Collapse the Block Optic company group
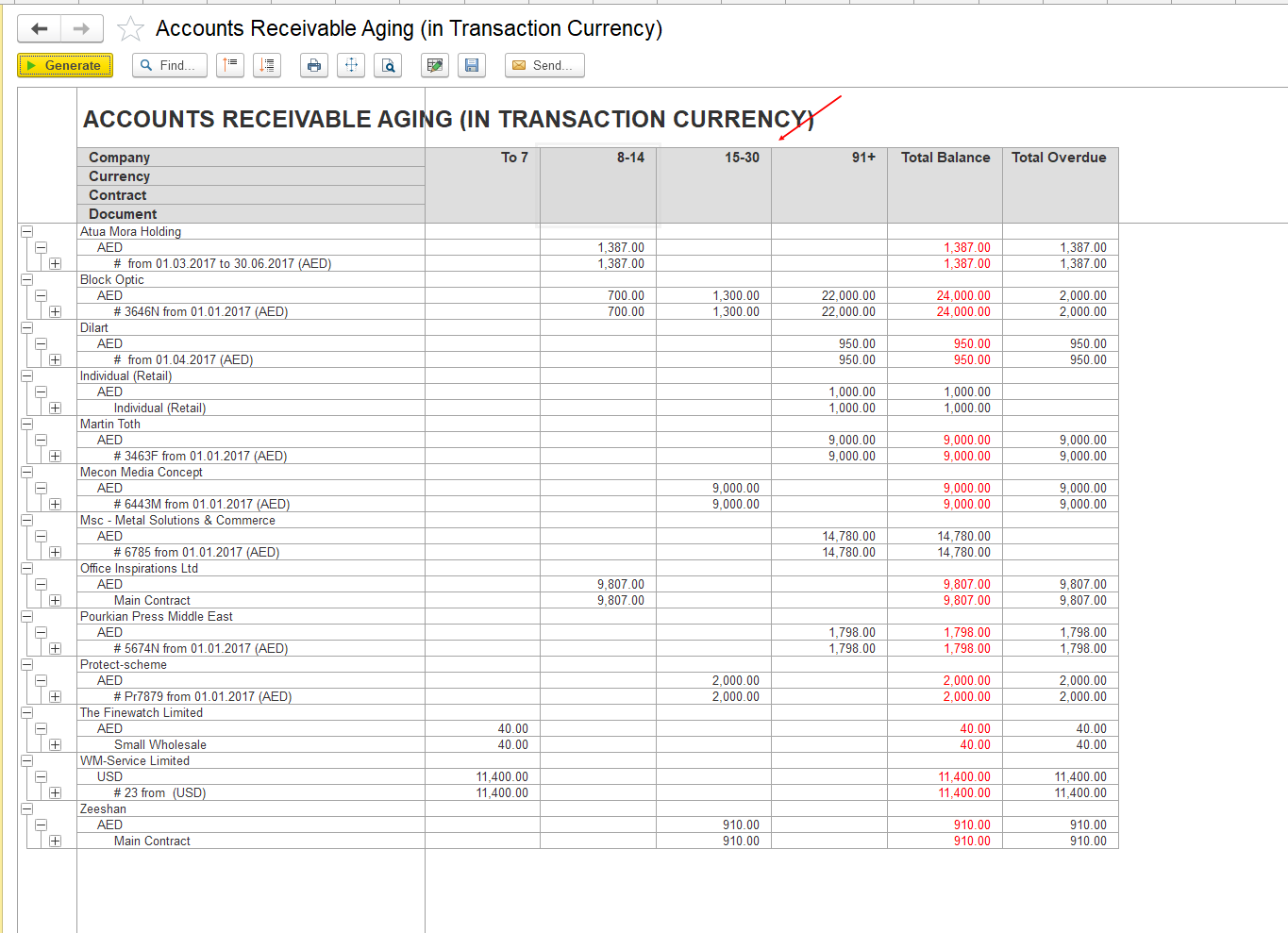The height and width of the screenshot is (933, 1288). [26, 280]
